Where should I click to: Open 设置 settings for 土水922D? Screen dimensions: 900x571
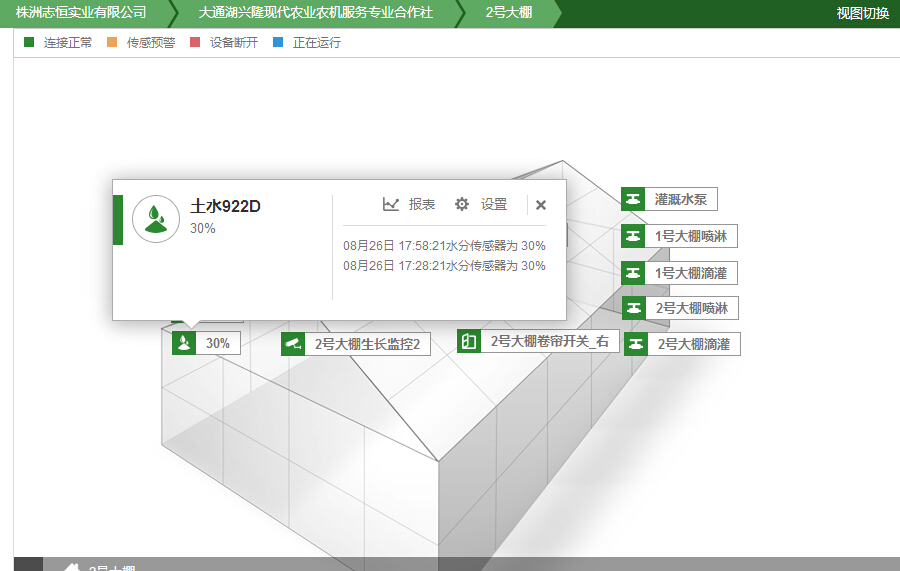[x=481, y=204]
